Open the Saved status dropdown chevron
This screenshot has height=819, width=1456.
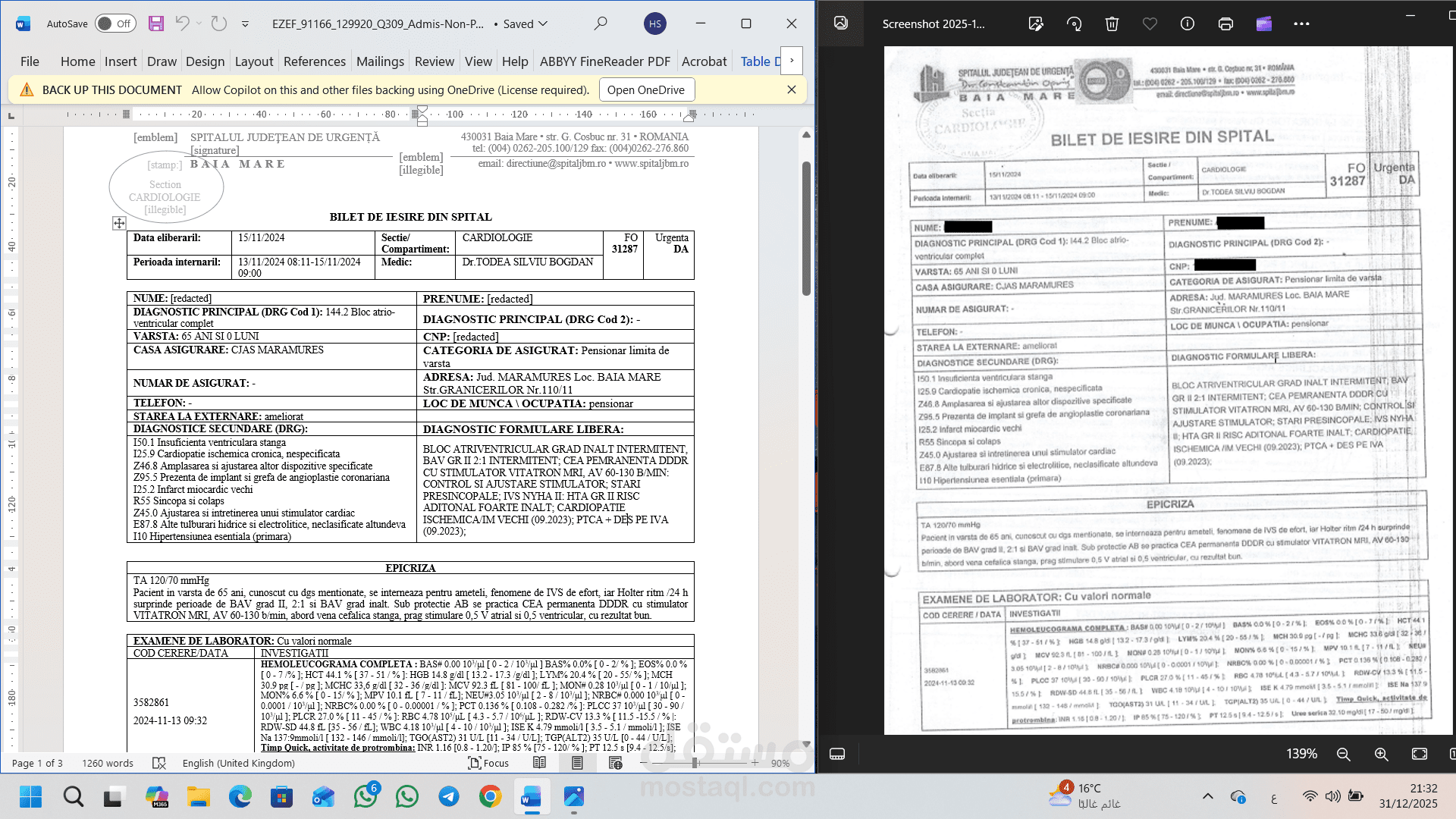[543, 24]
